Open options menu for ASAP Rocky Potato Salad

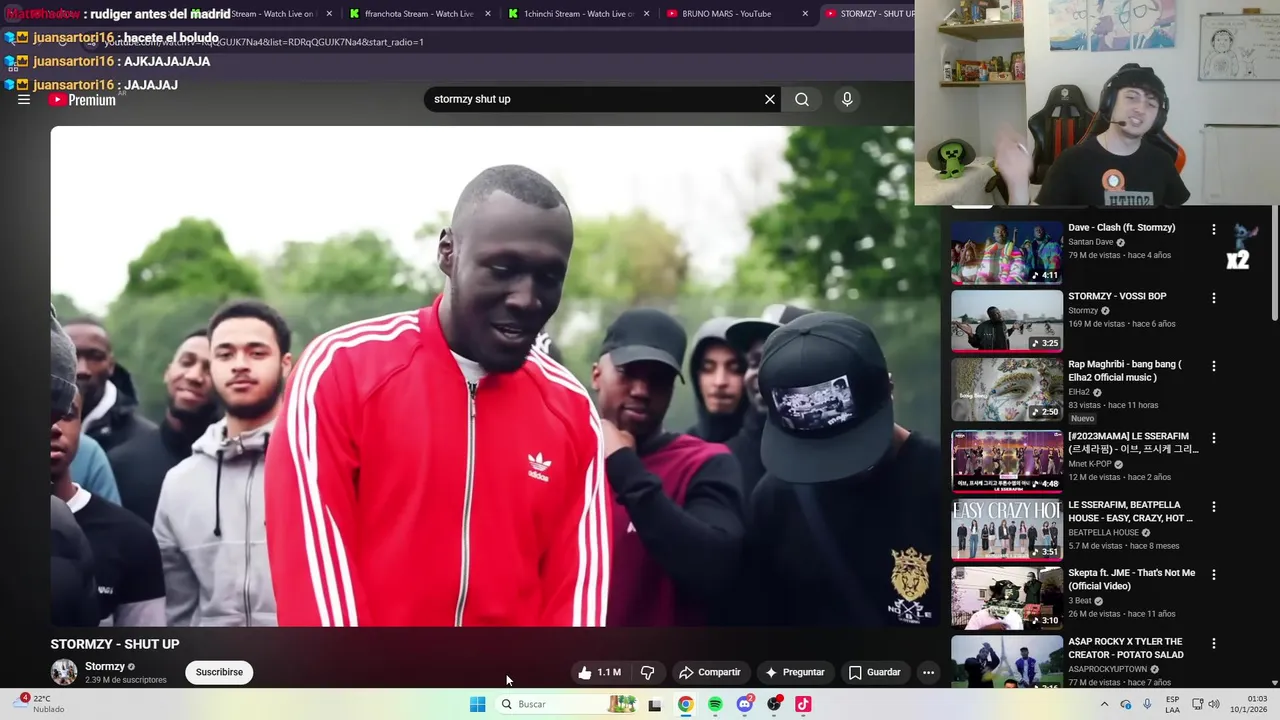[1214, 643]
